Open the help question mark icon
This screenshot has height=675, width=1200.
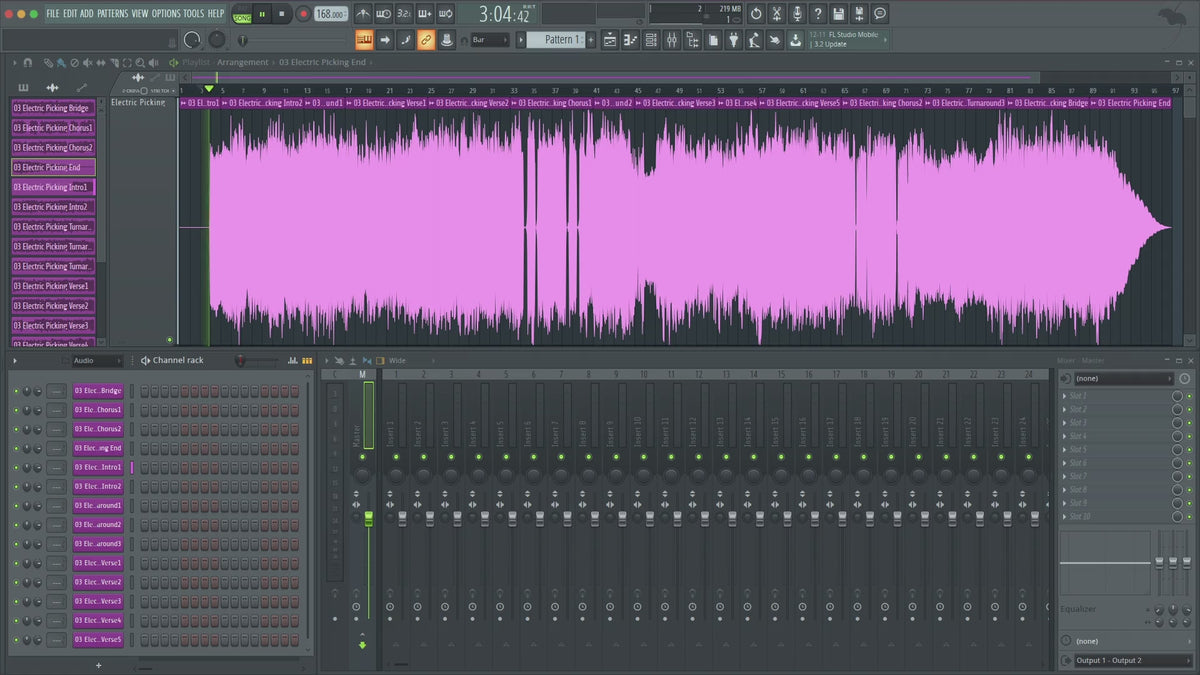click(817, 14)
